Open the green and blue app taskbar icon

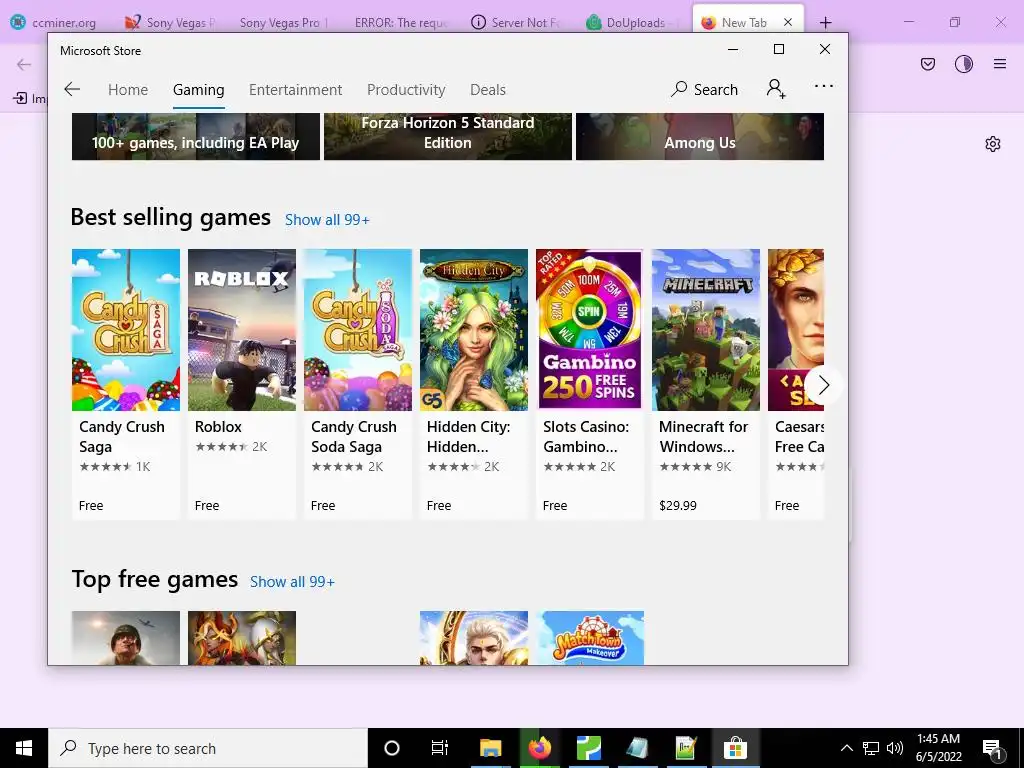pos(588,748)
